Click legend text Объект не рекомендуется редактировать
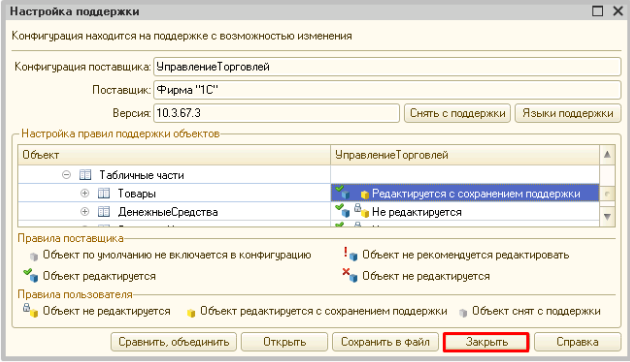Image resolution: width=630 pixels, height=362 pixels. (x=466, y=255)
